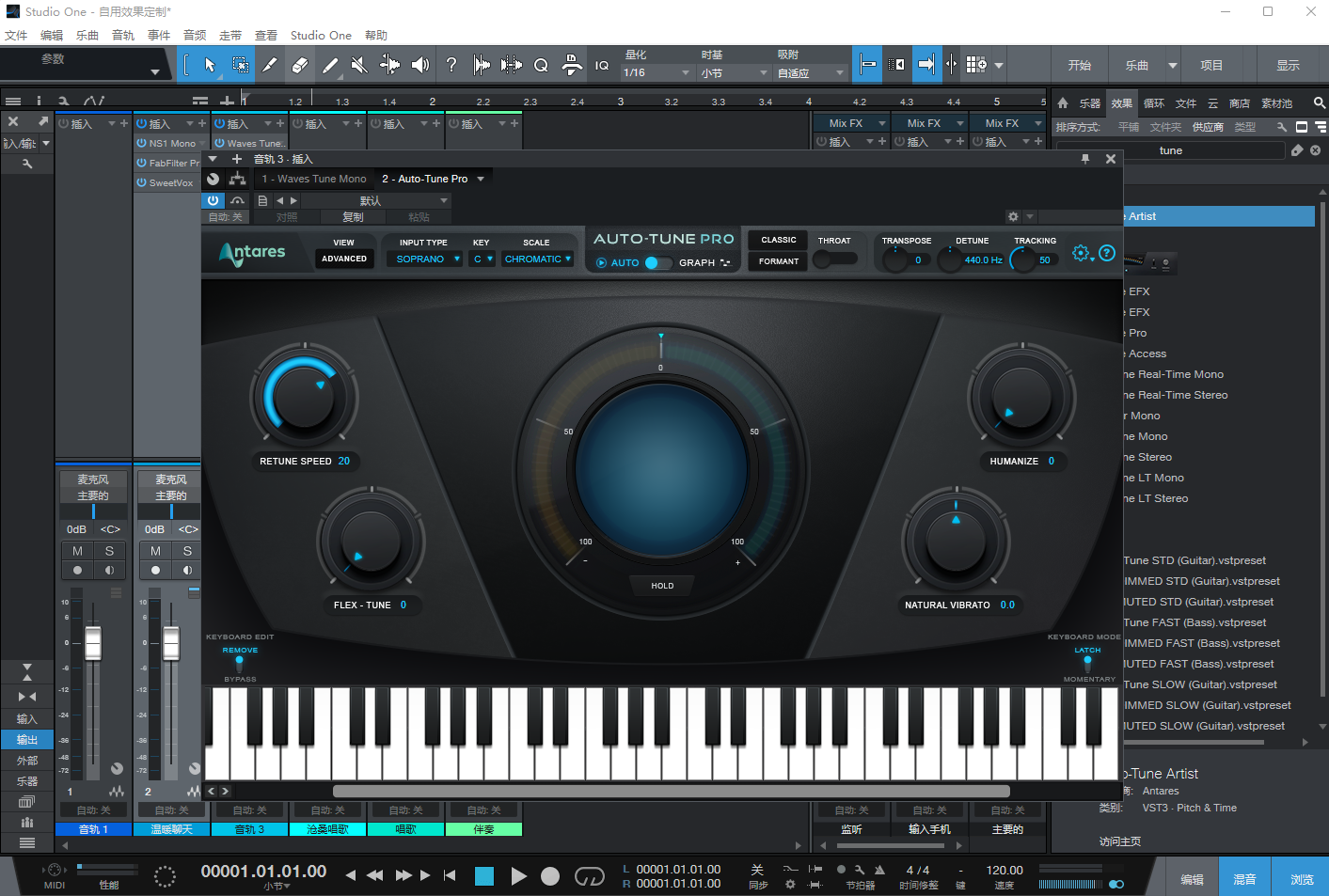The height and width of the screenshot is (896, 1329).
Task: Click Return to zero transport button
Action: tap(450, 875)
